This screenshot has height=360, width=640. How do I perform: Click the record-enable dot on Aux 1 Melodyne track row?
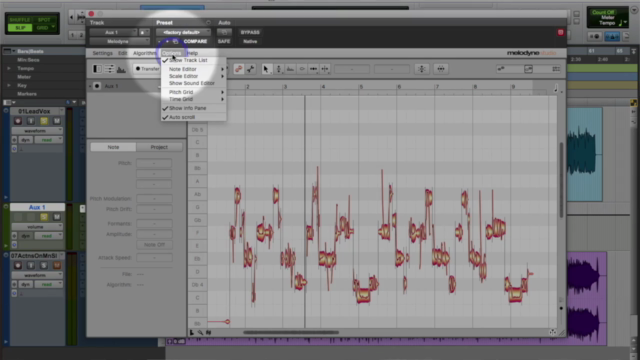pos(97,86)
